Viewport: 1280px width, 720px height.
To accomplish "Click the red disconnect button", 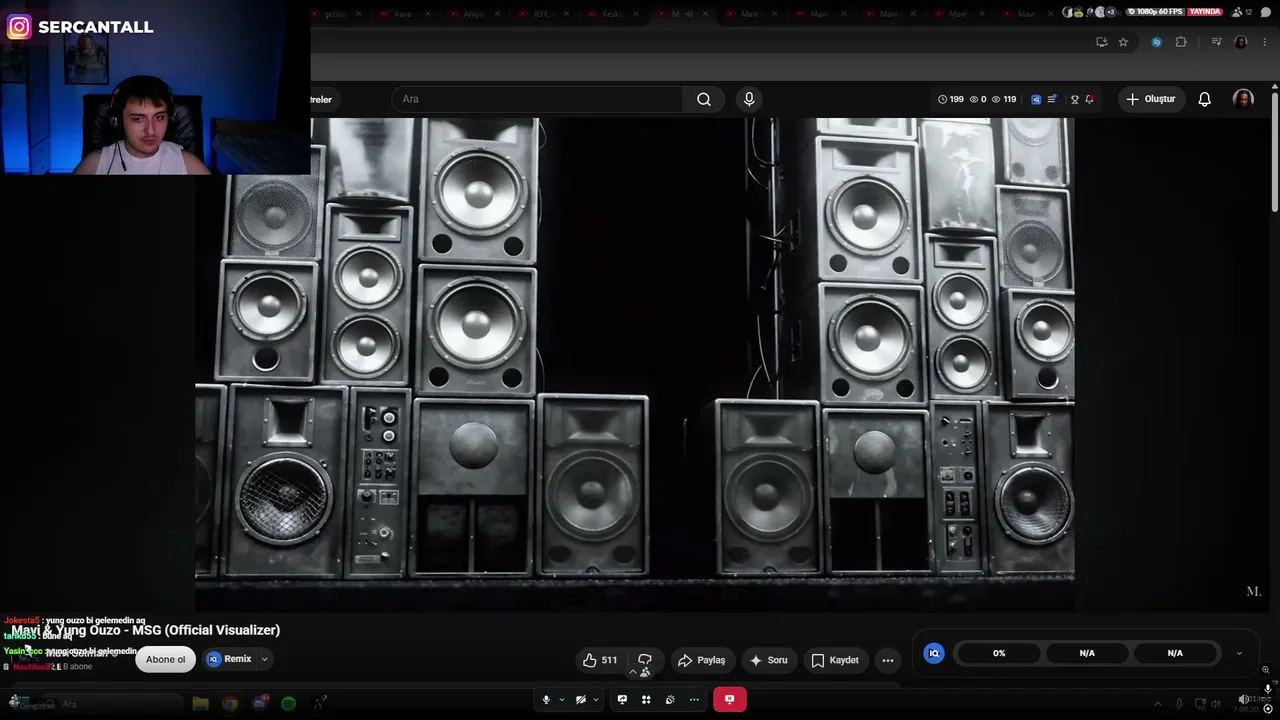I will 730,700.
